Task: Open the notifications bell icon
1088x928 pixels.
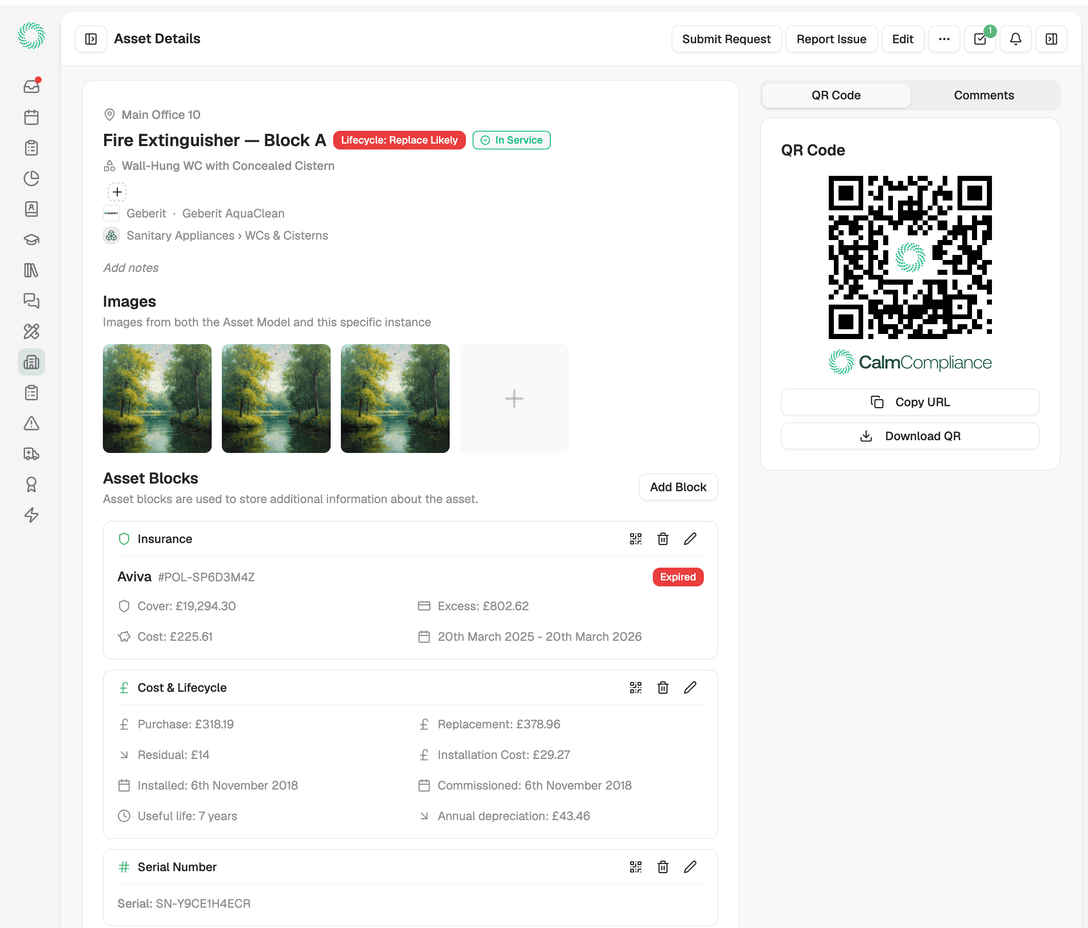Action: [x=1015, y=39]
